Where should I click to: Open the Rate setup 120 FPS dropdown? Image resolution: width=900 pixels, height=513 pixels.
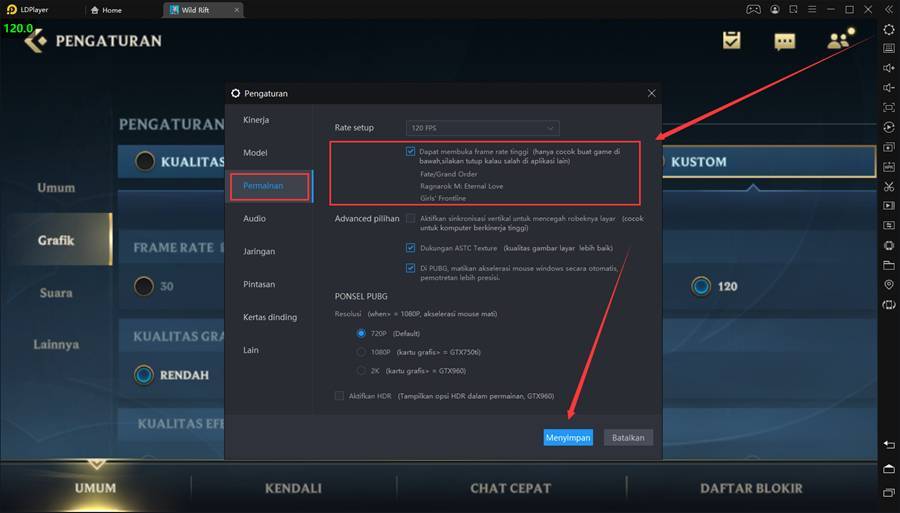pos(482,128)
